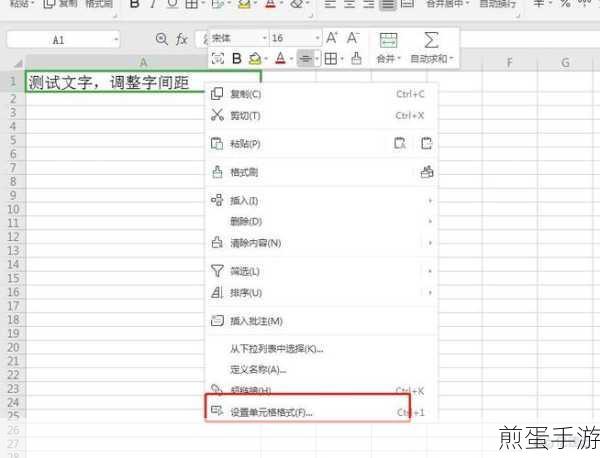Image resolution: width=600 pixels, height=458 pixels.
Task: Click the borders grid icon in mini toolbar
Action: pos(331,59)
